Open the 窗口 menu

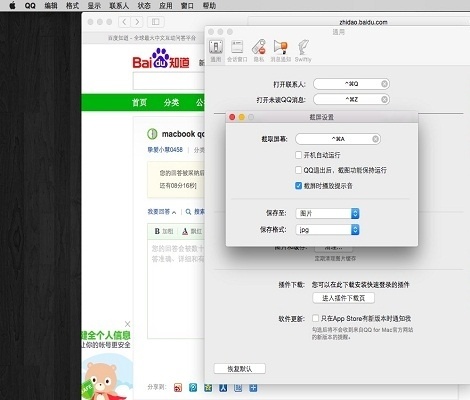(x=187, y=5)
